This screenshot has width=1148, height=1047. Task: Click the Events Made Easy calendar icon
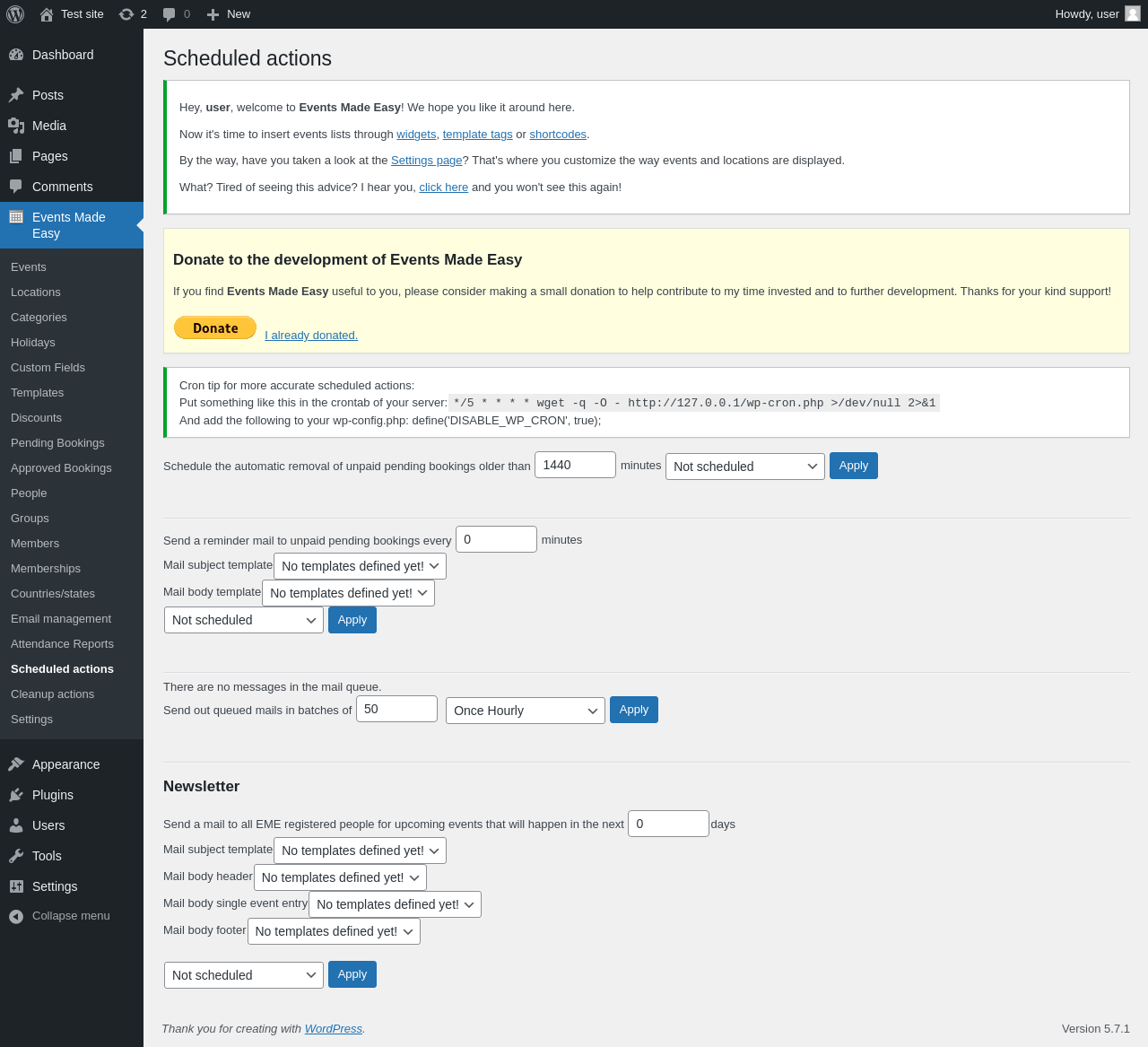(x=16, y=217)
